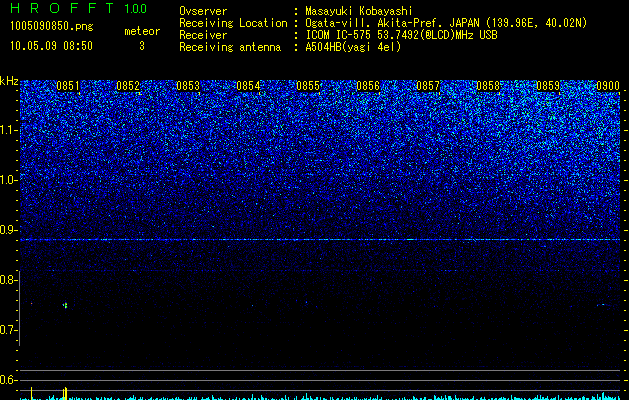Click the date stamp 10.05.09 08:50
Image resolution: width=629 pixels, height=400 pixels.
coord(51,46)
